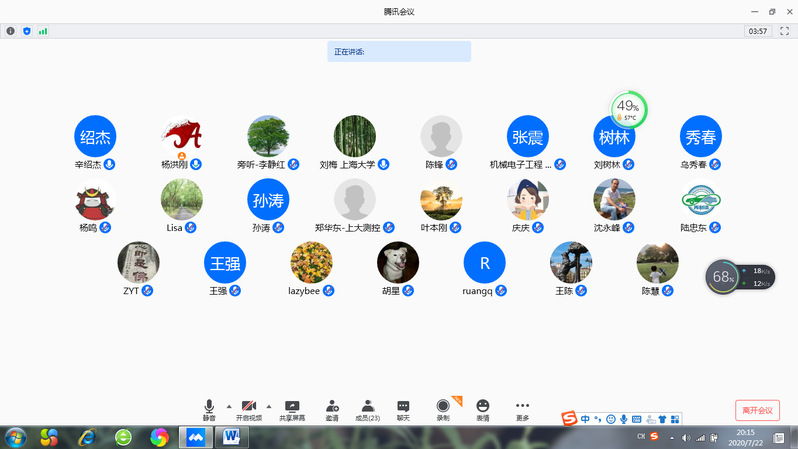The image size is (798, 449).
Task: Click the meeting info icon at top left
Action: point(11,31)
